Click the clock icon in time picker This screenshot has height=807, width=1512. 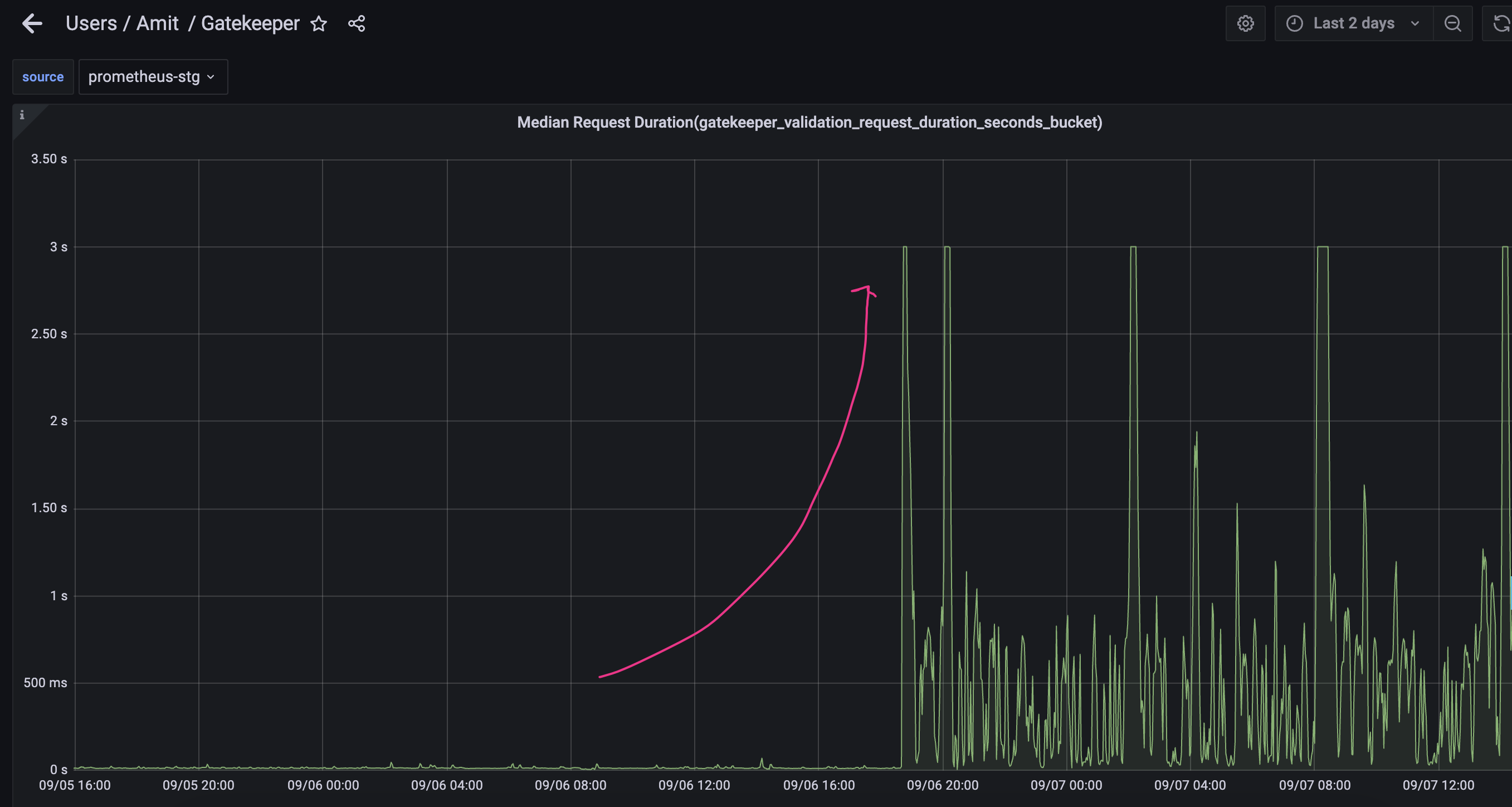(1295, 23)
